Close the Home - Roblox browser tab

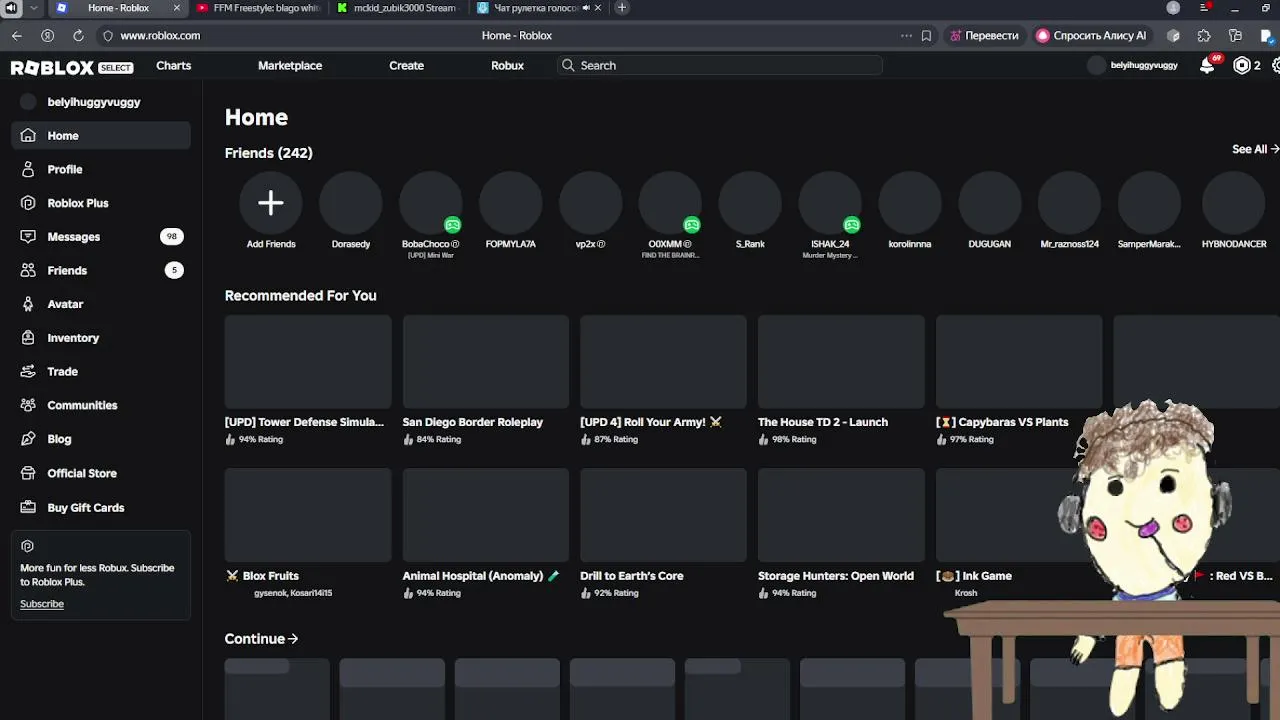(x=176, y=8)
